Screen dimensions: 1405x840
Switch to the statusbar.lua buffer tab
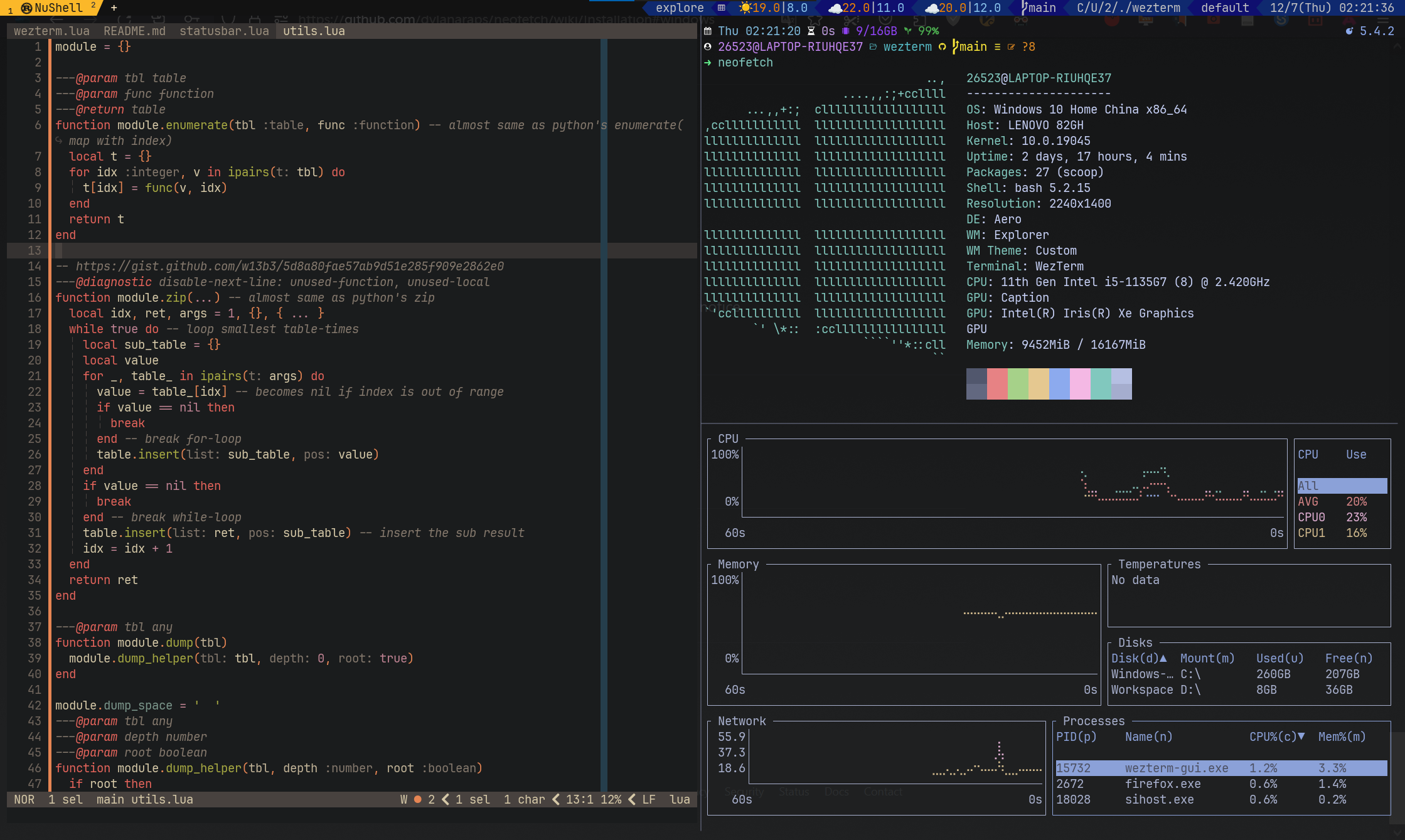(x=224, y=31)
